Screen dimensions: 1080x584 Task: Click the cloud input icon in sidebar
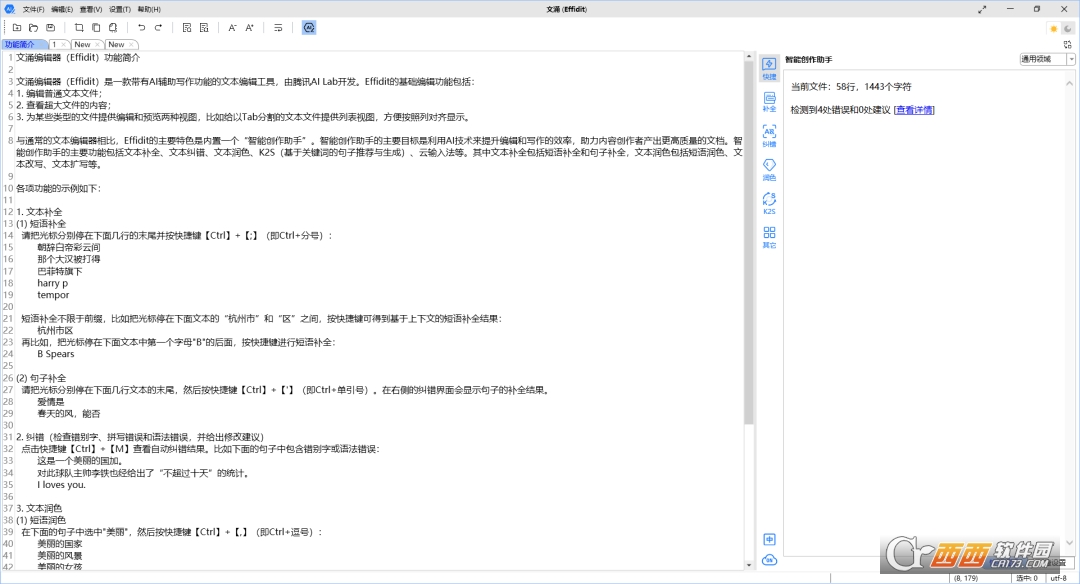tap(769, 560)
